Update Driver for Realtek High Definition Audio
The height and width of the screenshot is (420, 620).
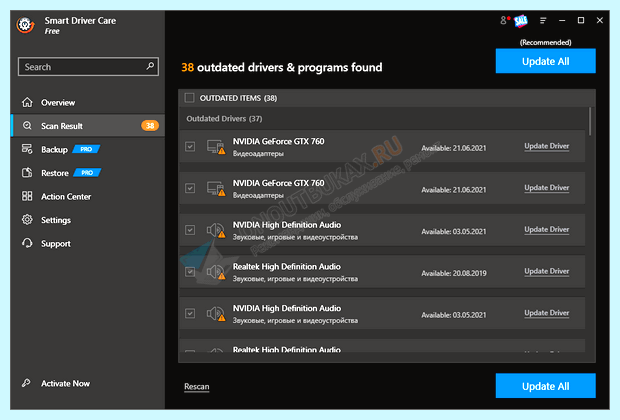coord(546,271)
